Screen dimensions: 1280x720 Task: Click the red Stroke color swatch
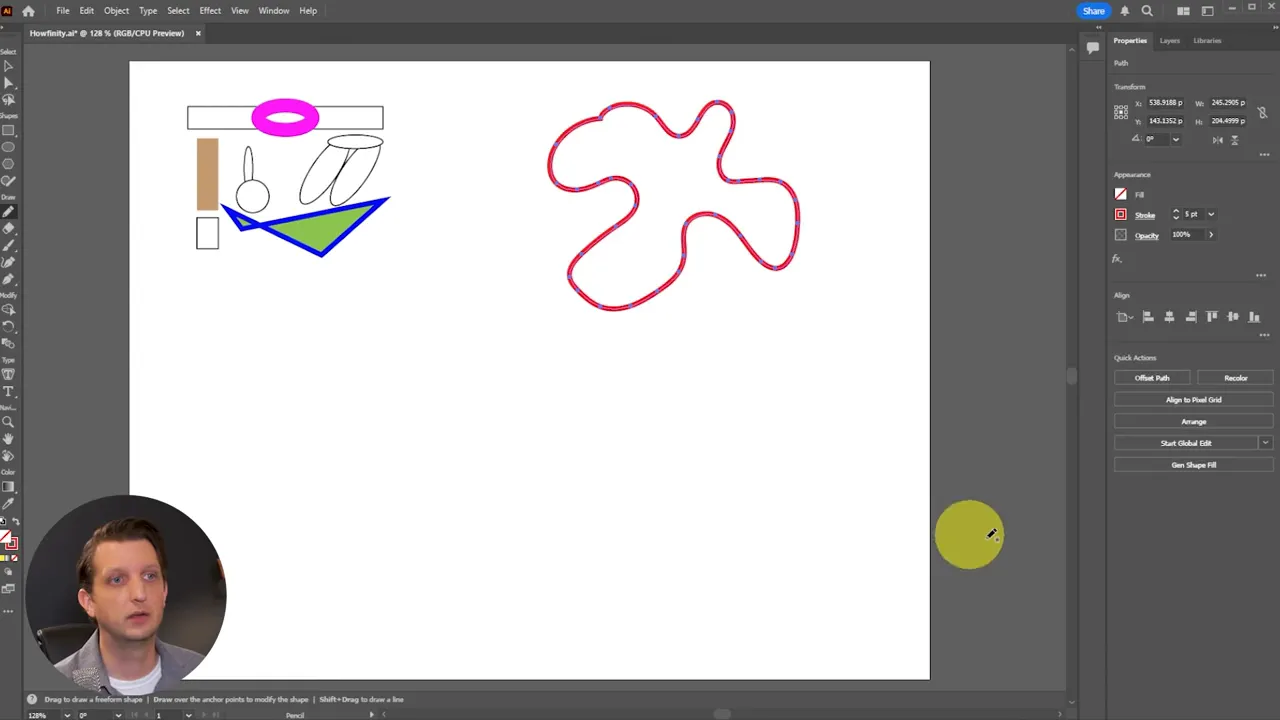1120,214
